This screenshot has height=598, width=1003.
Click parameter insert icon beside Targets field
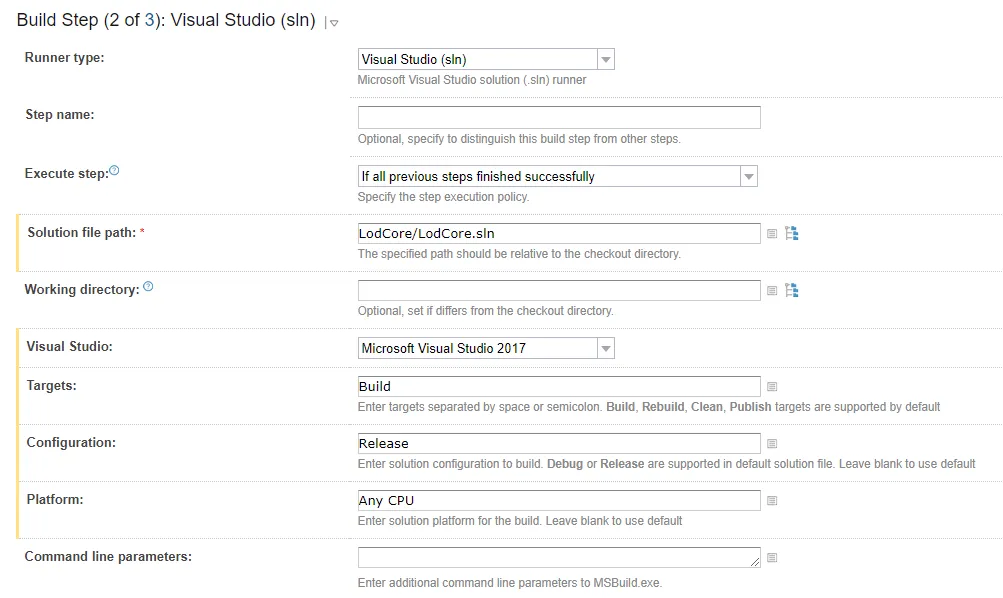[772, 387]
